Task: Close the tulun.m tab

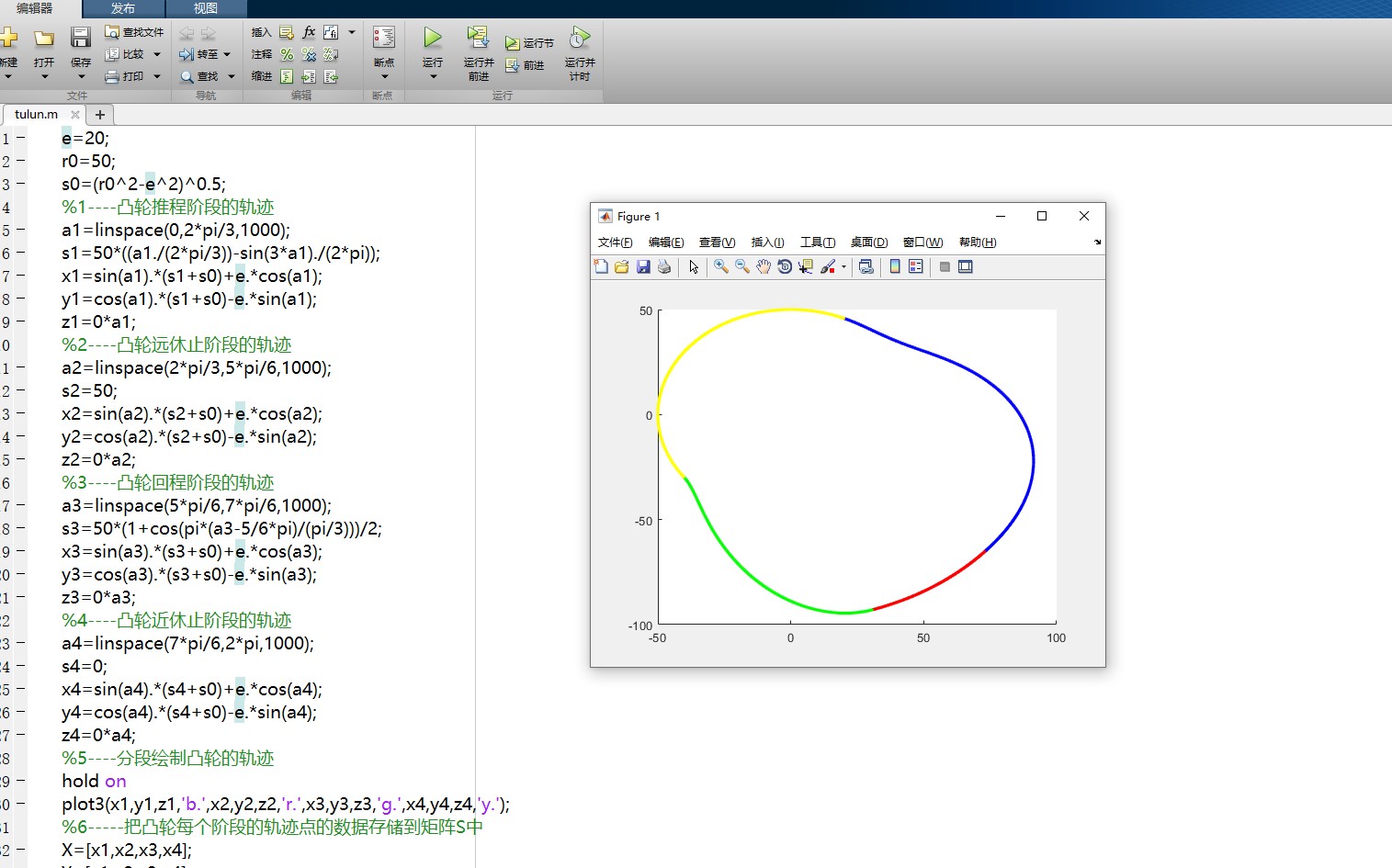Action: (x=75, y=115)
